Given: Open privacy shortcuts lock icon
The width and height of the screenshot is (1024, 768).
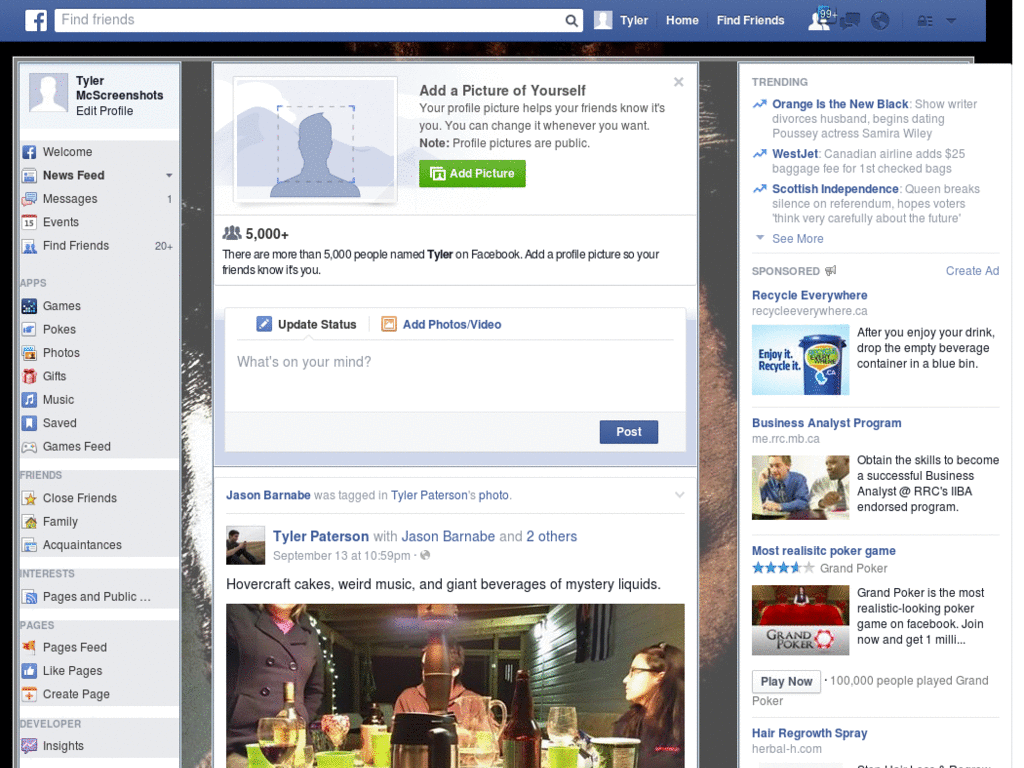Looking at the screenshot, I should tap(925, 21).
